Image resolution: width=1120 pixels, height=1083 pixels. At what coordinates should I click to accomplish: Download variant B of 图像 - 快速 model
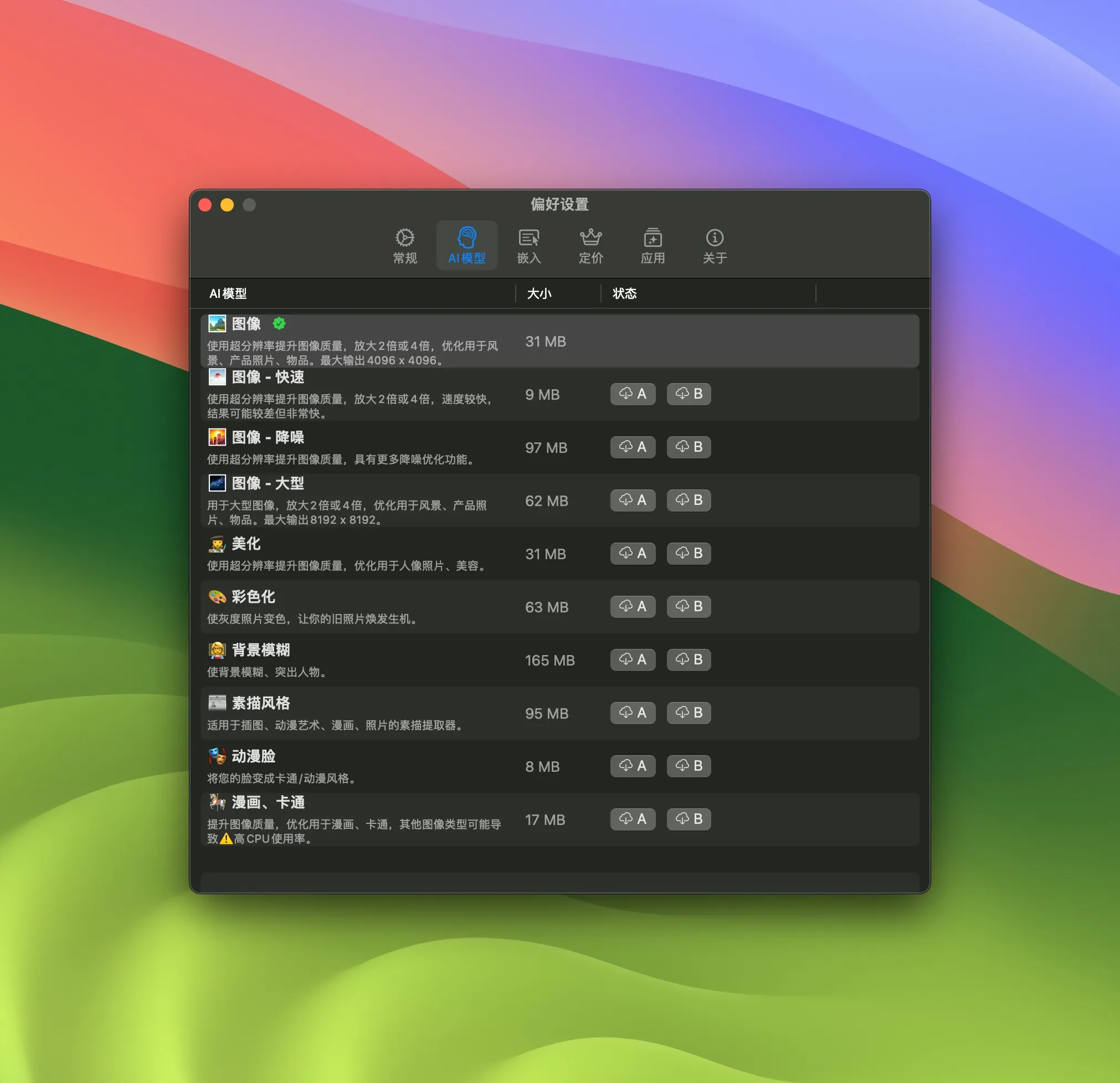coord(688,394)
